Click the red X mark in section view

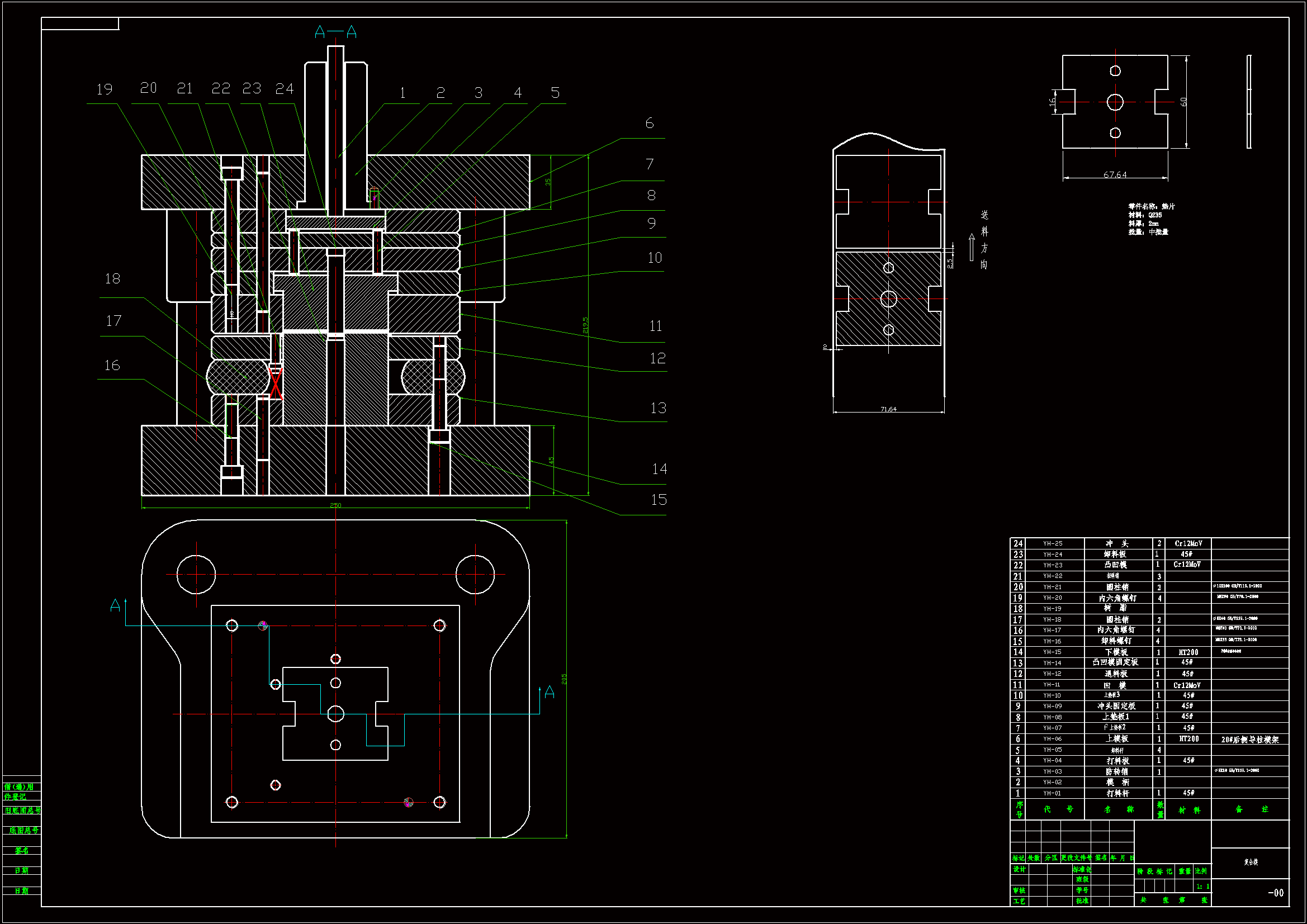pyautogui.click(x=276, y=383)
